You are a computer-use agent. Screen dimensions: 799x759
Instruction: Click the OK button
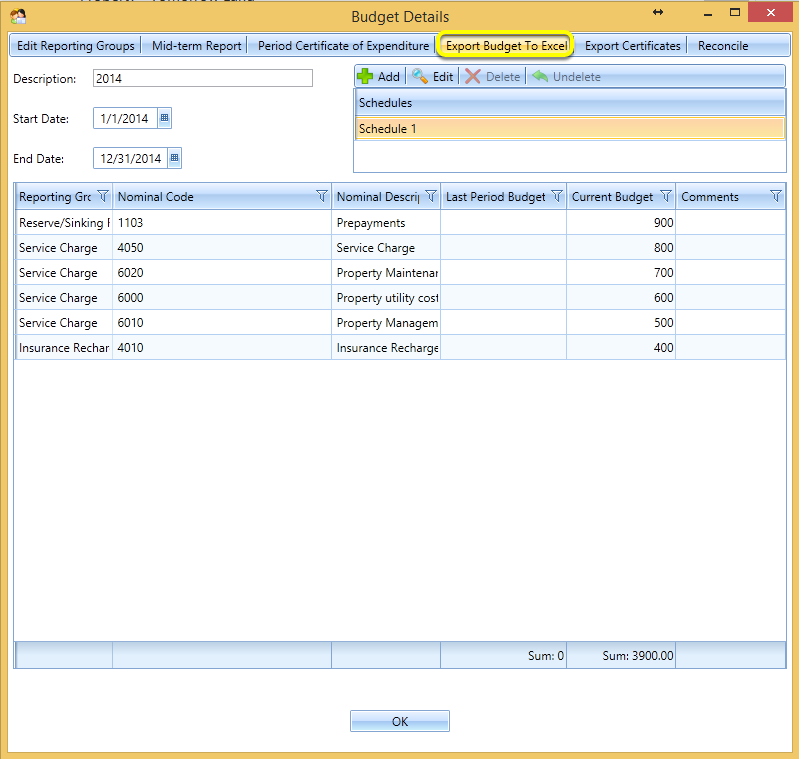[400, 721]
